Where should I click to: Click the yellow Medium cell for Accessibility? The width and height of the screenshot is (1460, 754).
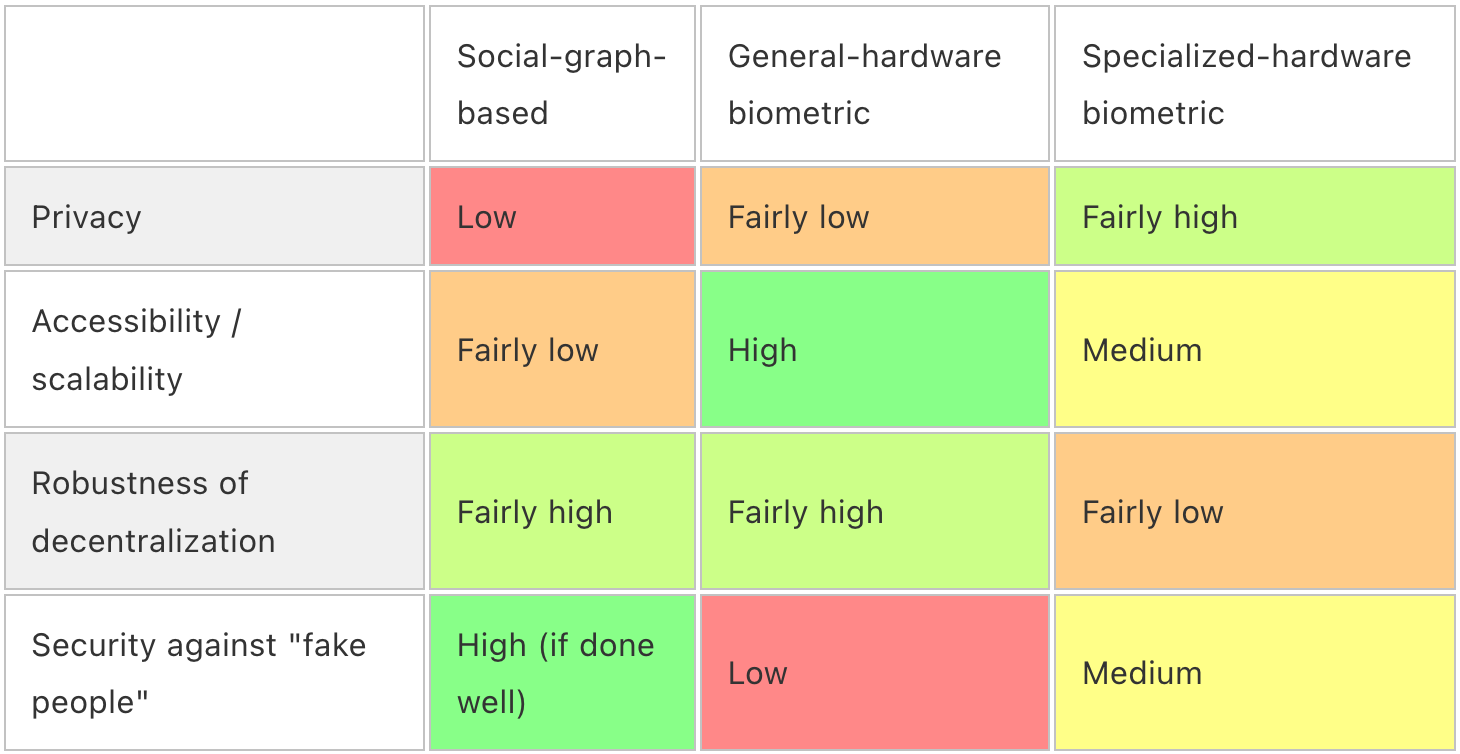1254,350
